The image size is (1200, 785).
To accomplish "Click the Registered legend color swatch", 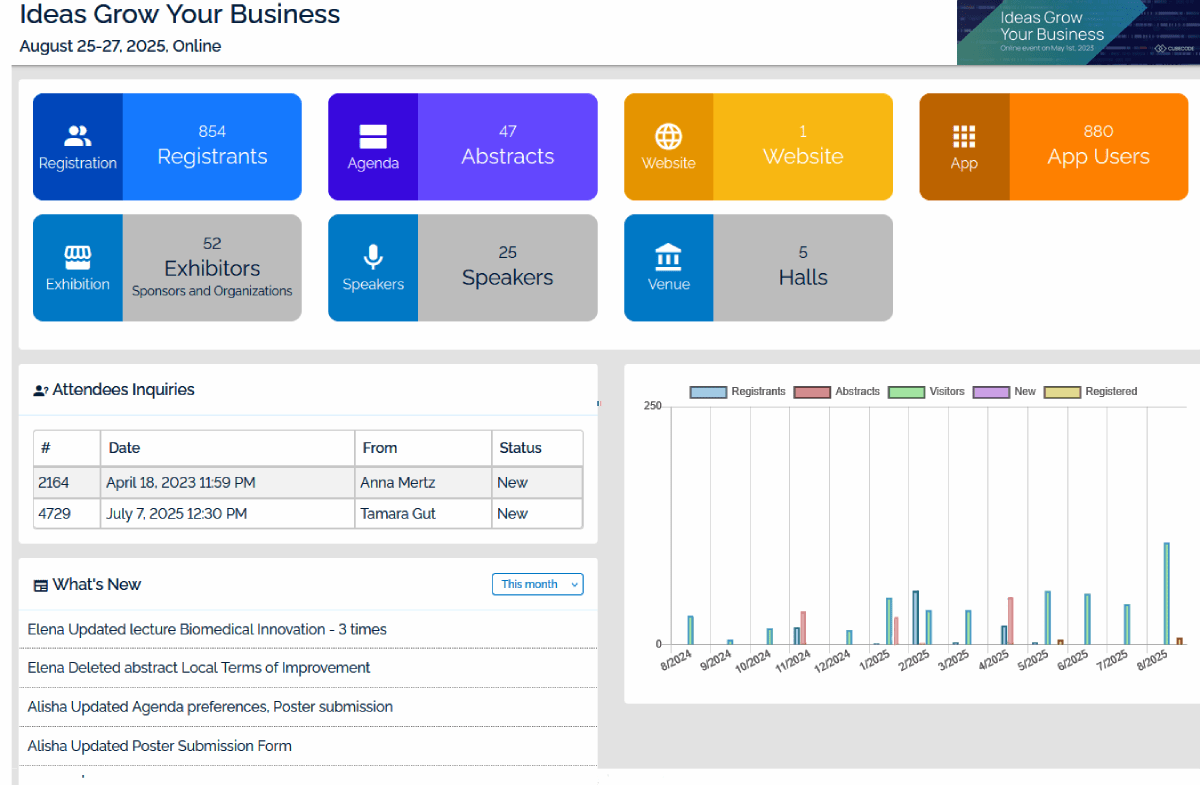I will 1062,392.
